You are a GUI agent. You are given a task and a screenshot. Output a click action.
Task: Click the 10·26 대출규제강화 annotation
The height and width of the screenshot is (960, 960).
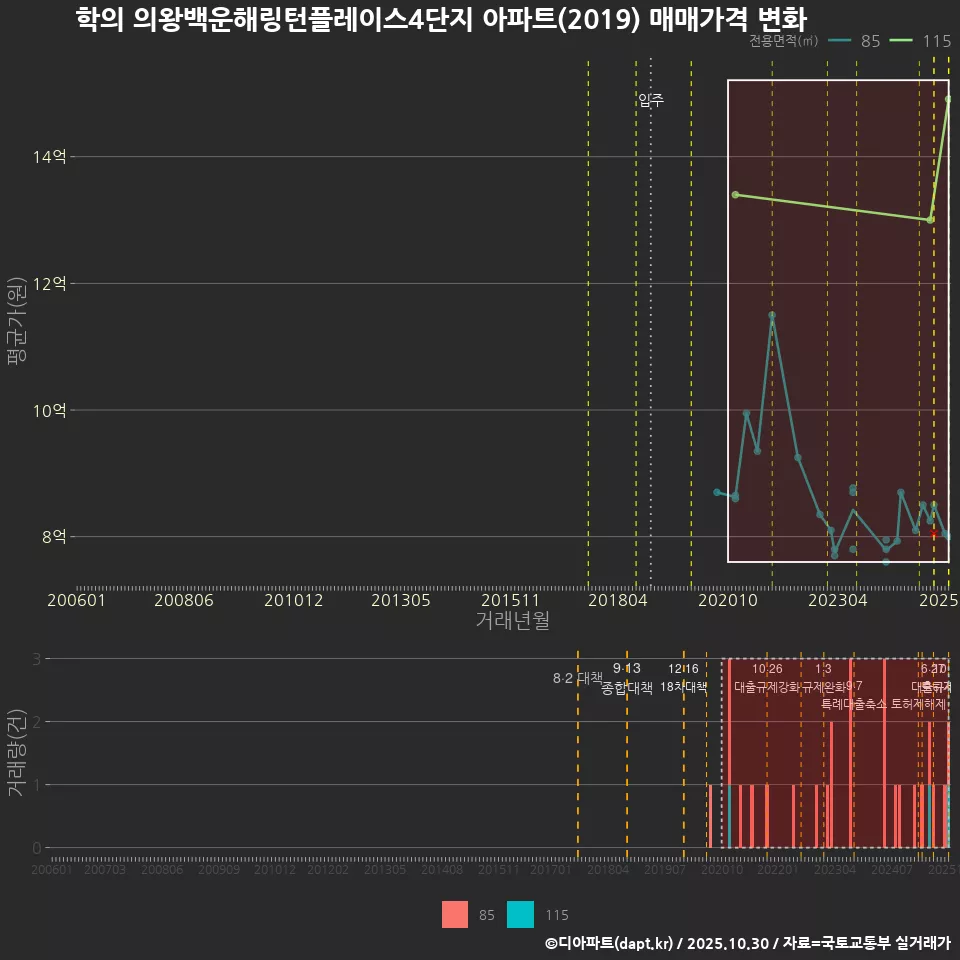tap(768, 679)
